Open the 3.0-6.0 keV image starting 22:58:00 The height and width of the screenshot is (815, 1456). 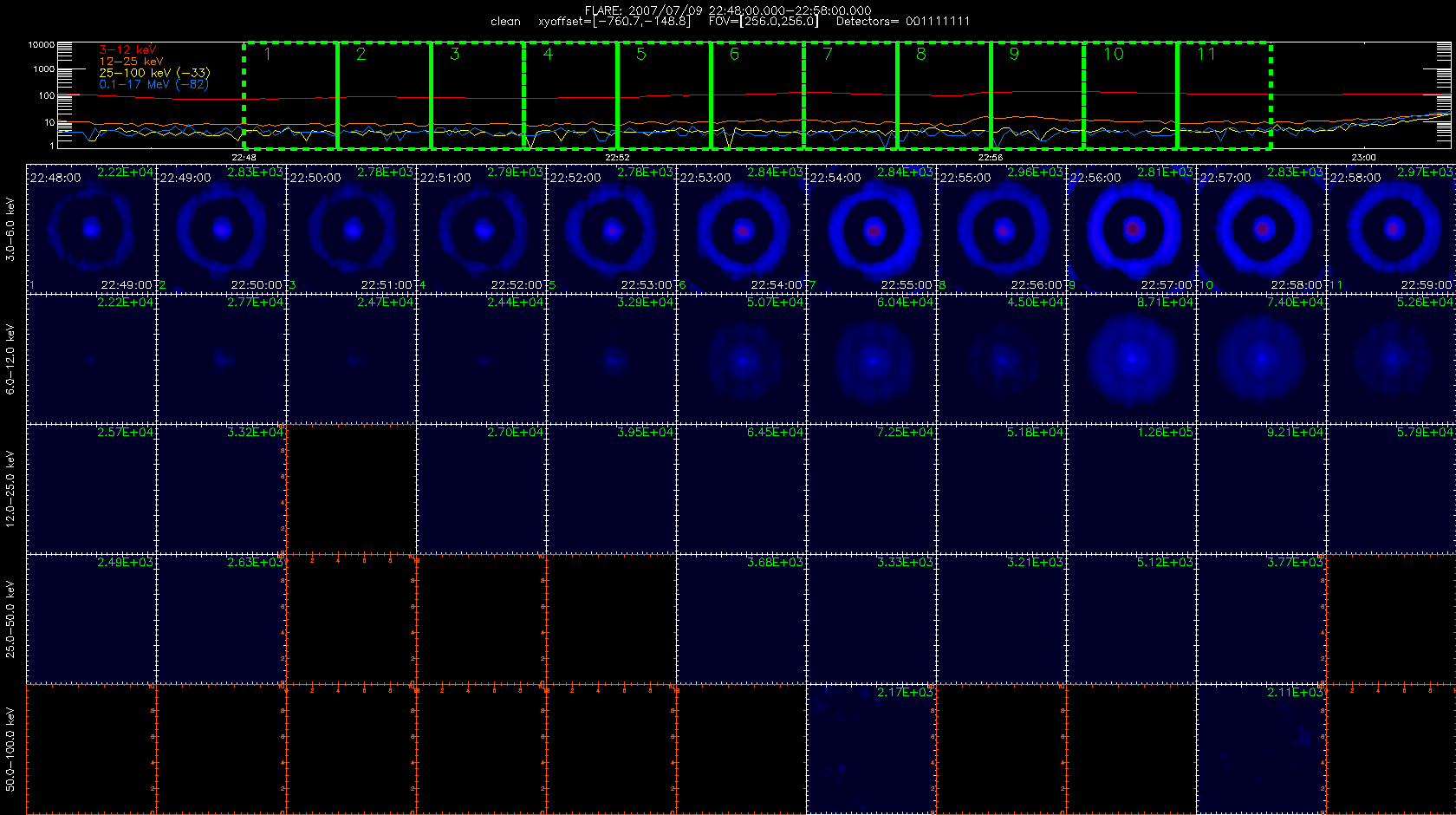(x=1391, y=229)
